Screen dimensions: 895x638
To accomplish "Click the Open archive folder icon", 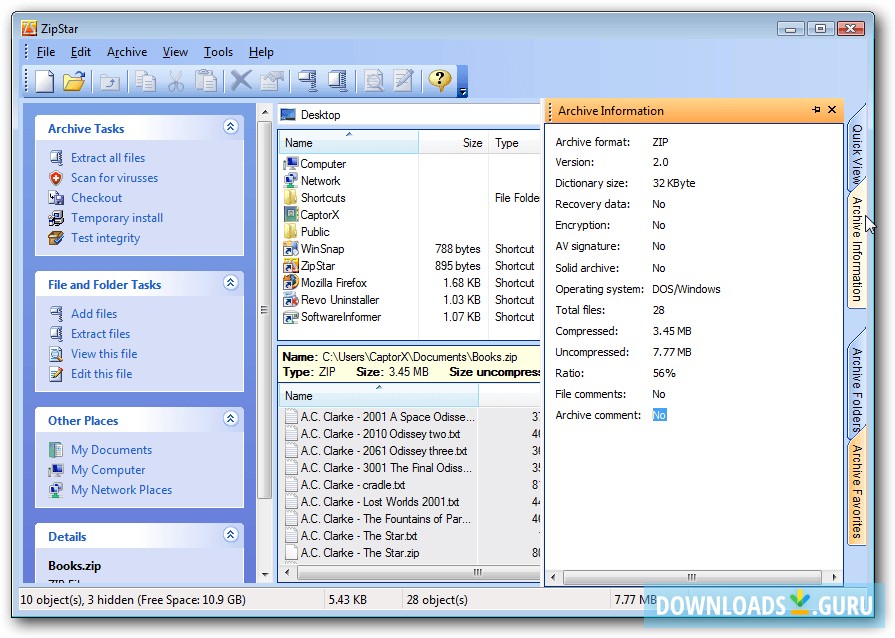I will [x=73, y=81].
